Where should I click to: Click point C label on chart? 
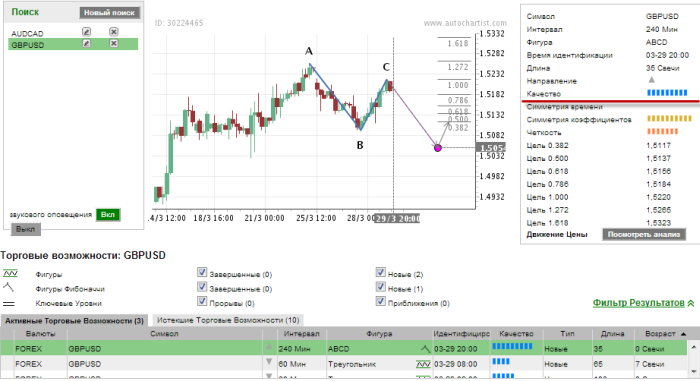386,67
